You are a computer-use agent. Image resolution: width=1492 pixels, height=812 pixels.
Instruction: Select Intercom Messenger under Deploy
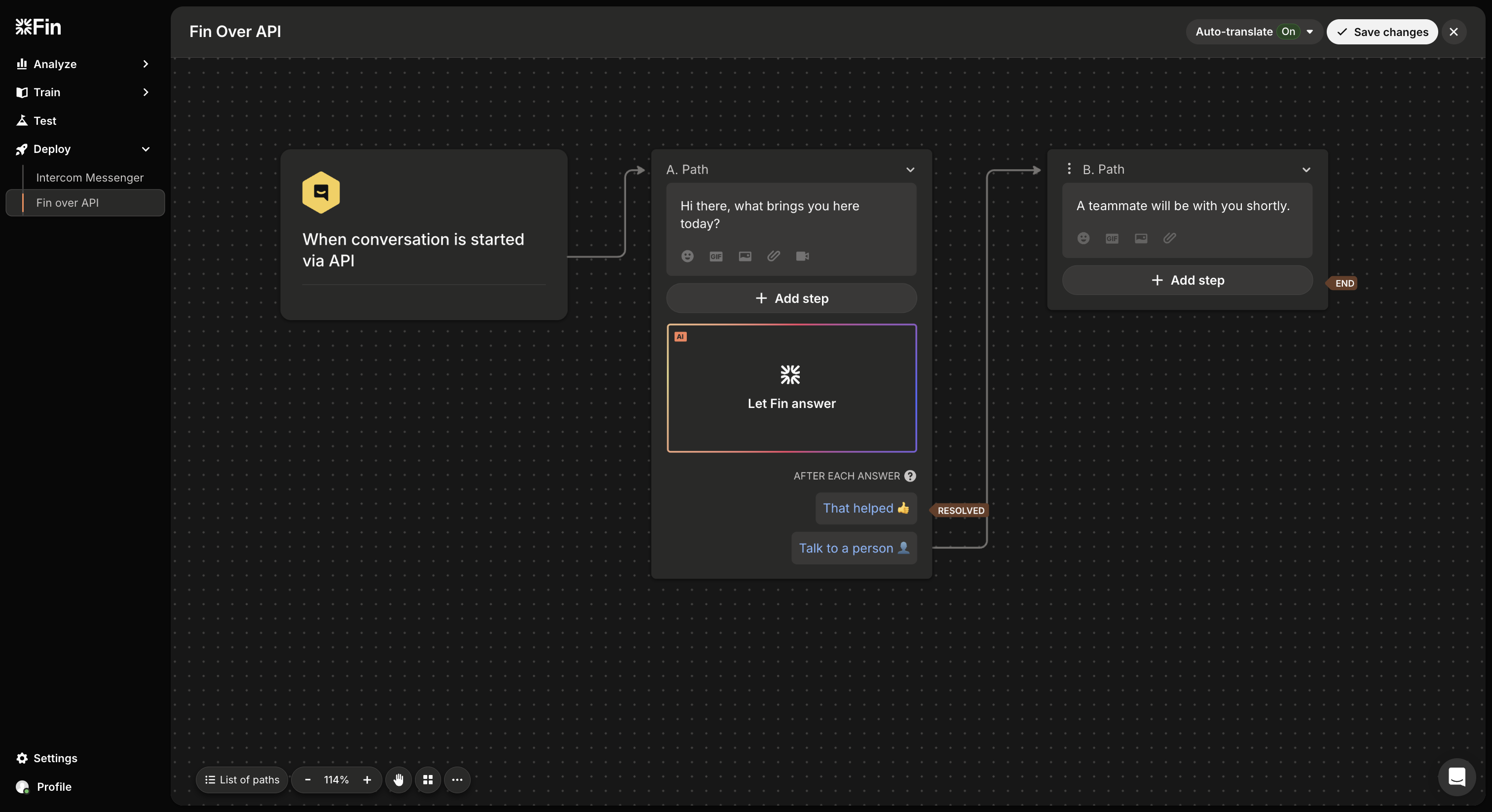click(90, 178)
